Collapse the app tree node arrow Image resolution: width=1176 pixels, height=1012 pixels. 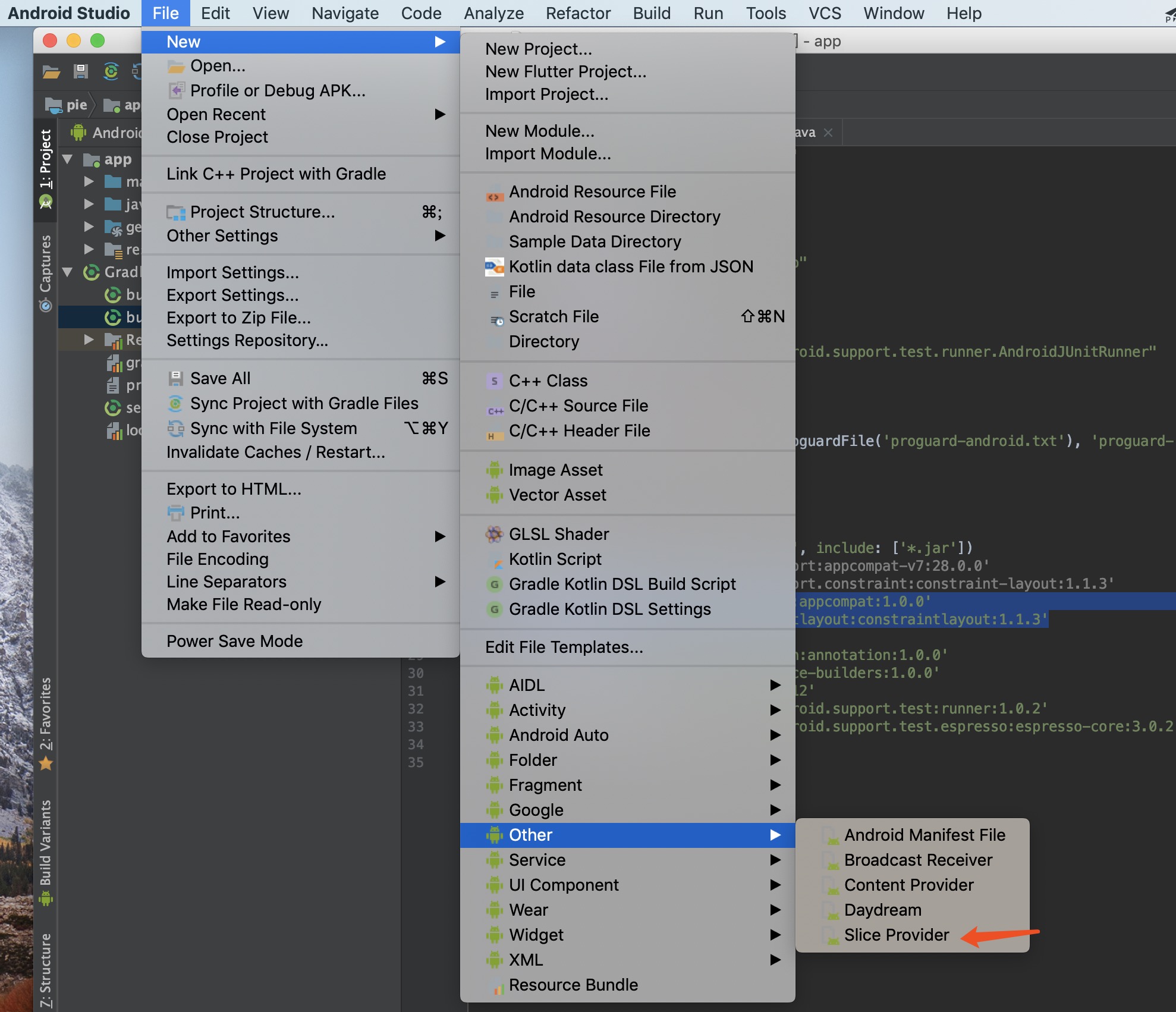point(68,159)
